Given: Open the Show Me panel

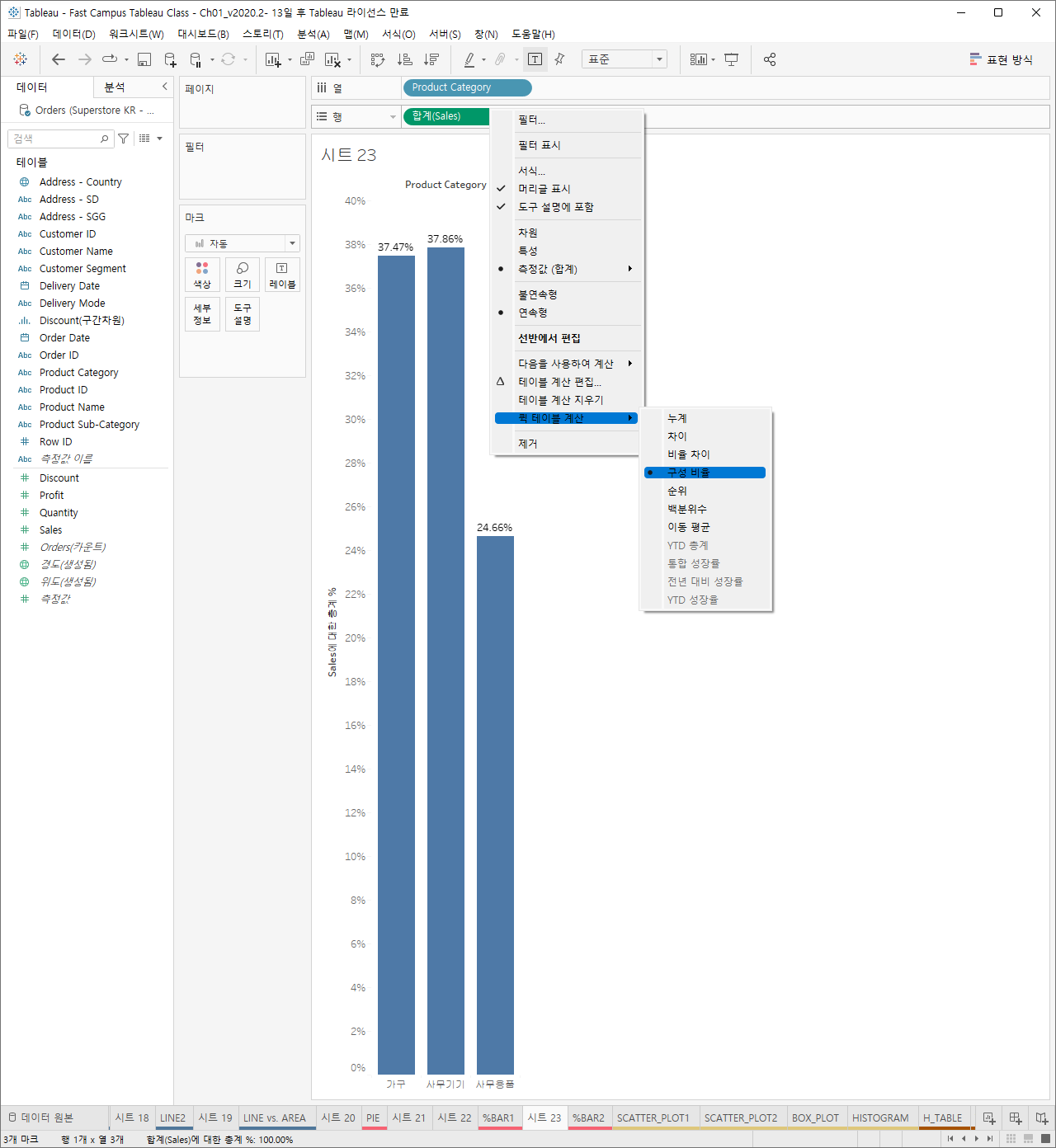Looking at the screenshot, I should 1001,59.
